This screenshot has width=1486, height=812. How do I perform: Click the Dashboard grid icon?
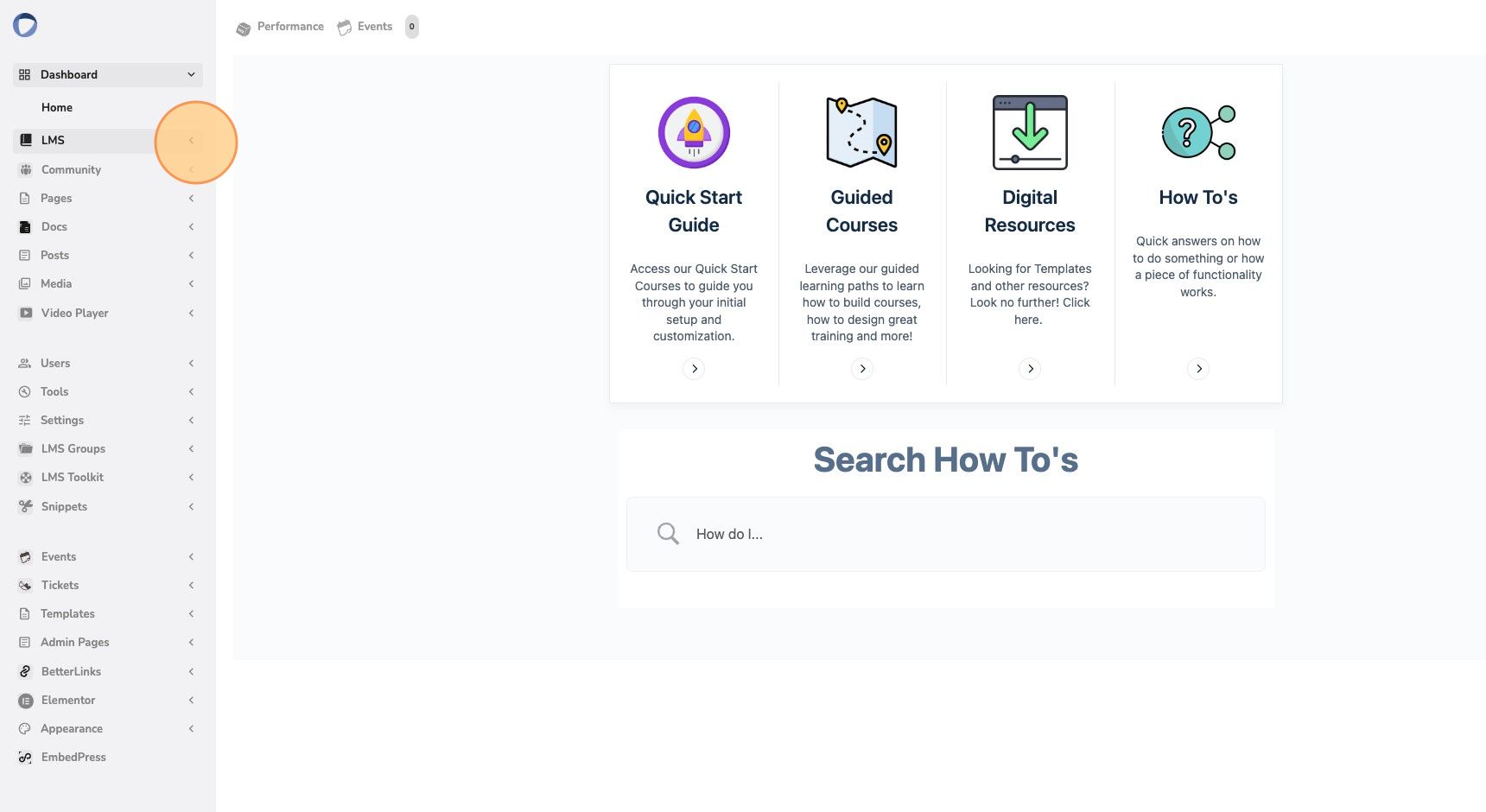pos(24,75)
